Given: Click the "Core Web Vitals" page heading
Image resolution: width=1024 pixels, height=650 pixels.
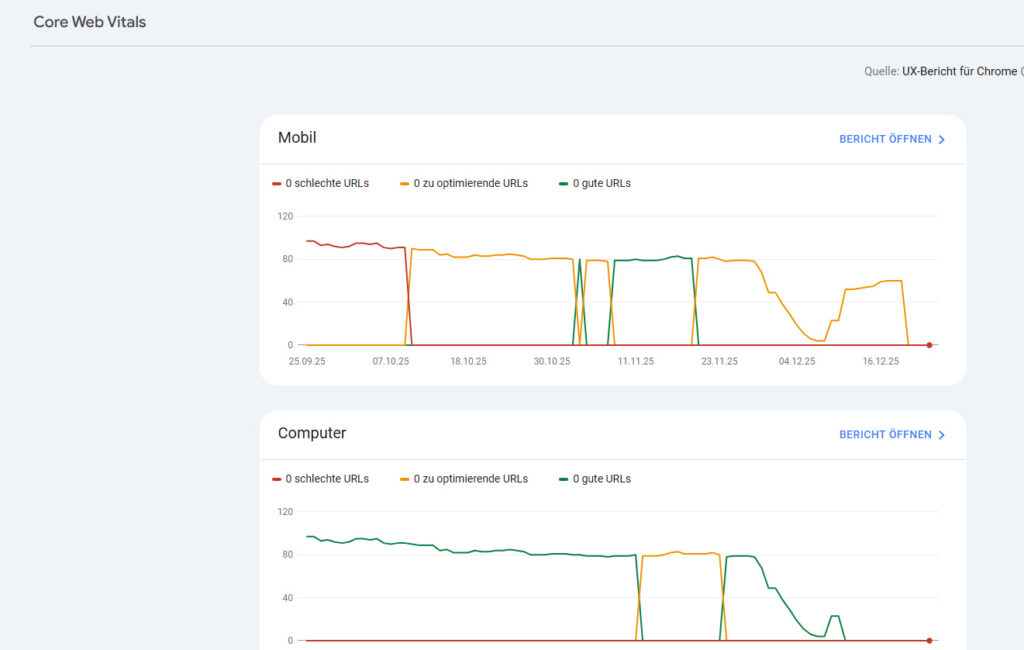Looking at the screenshot, I should [x=89, y=21].
